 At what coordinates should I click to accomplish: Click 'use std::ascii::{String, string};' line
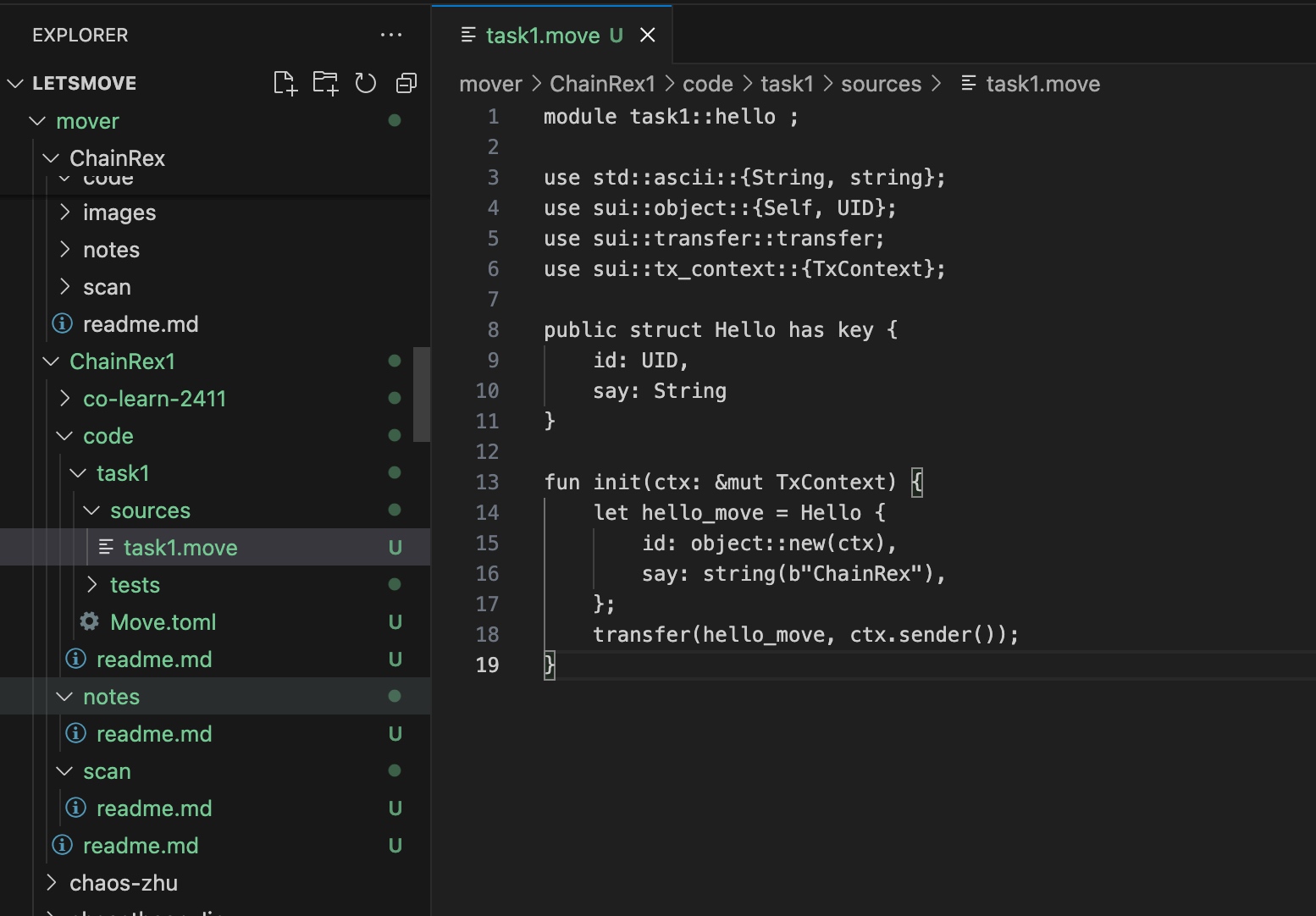click(x=744, y=177)
